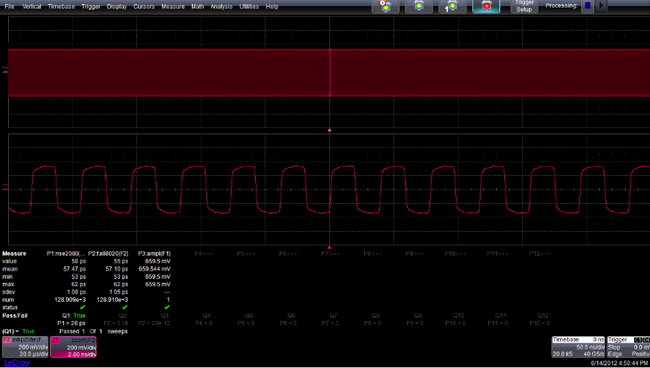
Task: Open the Measure menu
Action: (x=173, y=7)
